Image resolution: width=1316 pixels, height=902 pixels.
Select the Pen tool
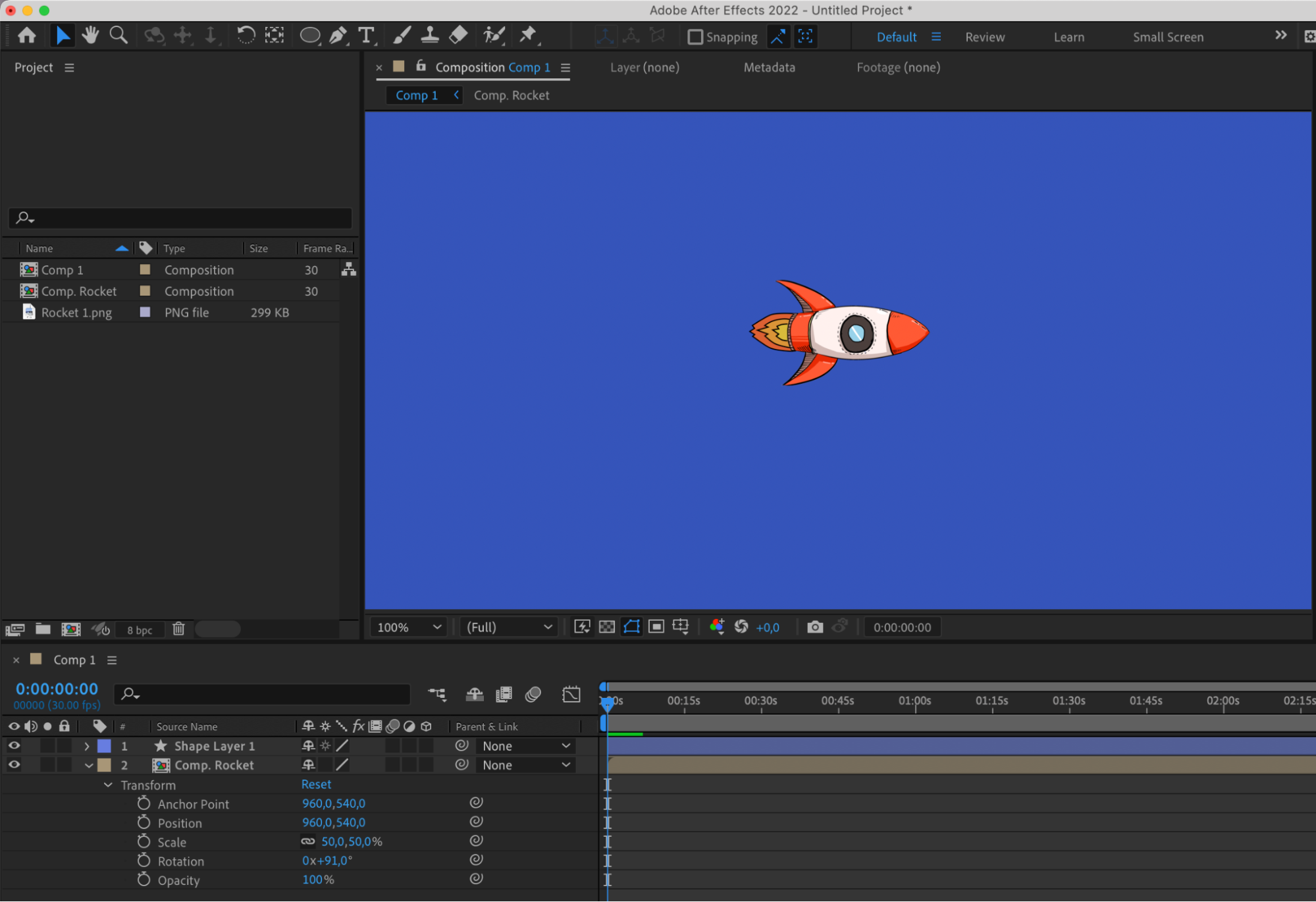pos(338,36)
